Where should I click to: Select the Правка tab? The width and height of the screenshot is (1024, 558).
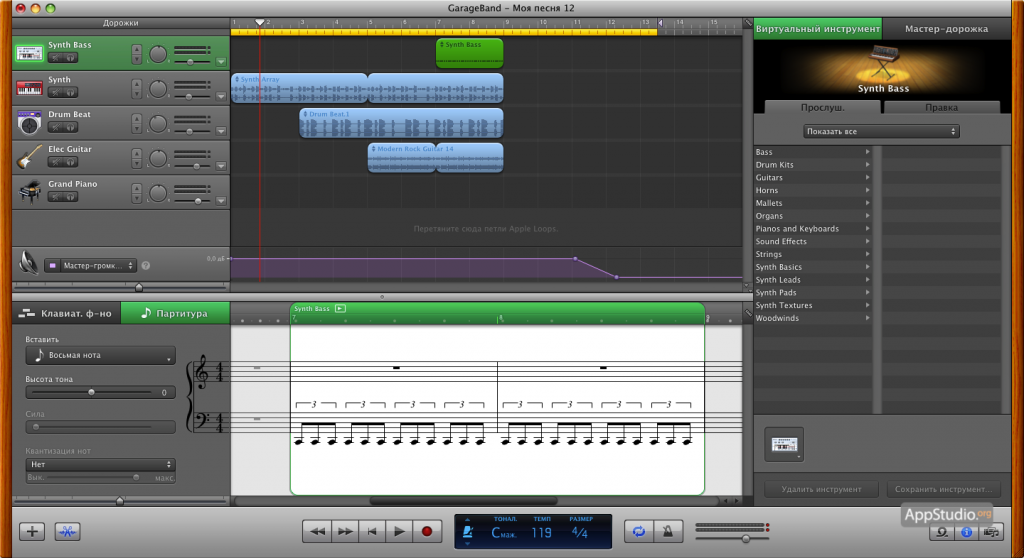pos(941,107)
